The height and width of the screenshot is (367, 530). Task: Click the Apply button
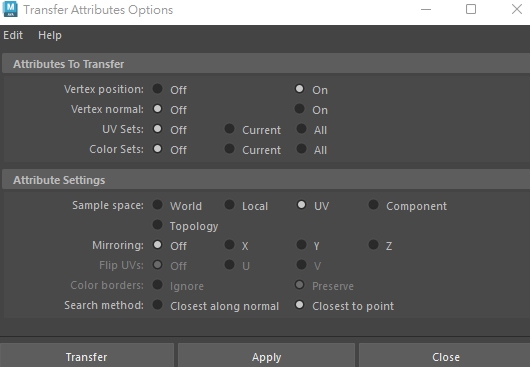click(266, 357)
